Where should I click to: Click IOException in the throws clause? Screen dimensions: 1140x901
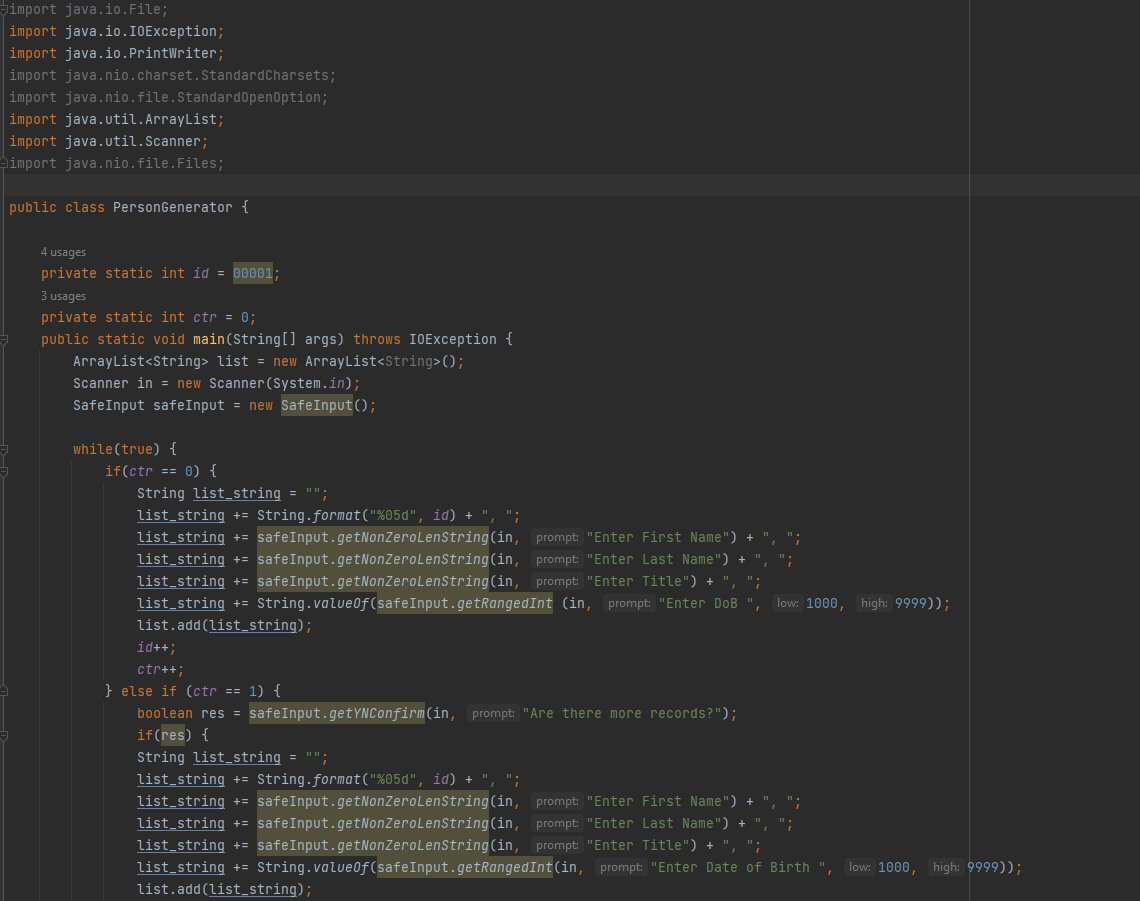452,340
